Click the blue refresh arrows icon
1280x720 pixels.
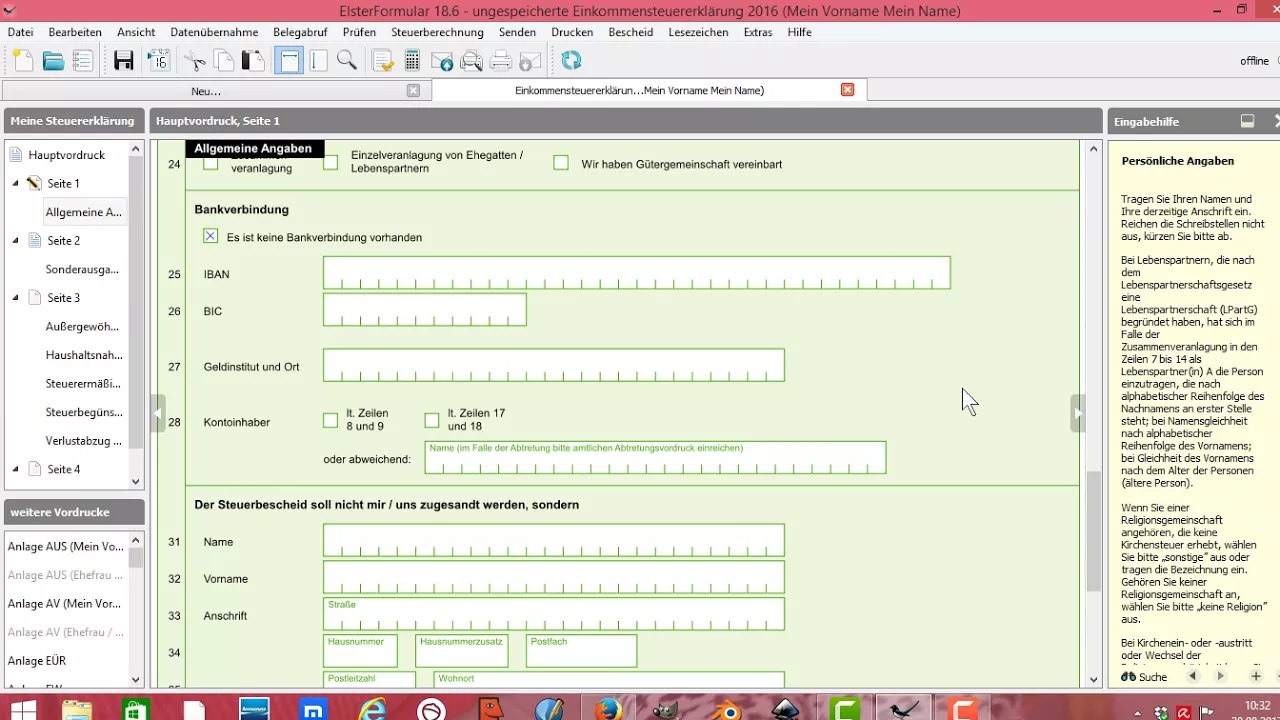pyautogui.click(x=571, y=61)
